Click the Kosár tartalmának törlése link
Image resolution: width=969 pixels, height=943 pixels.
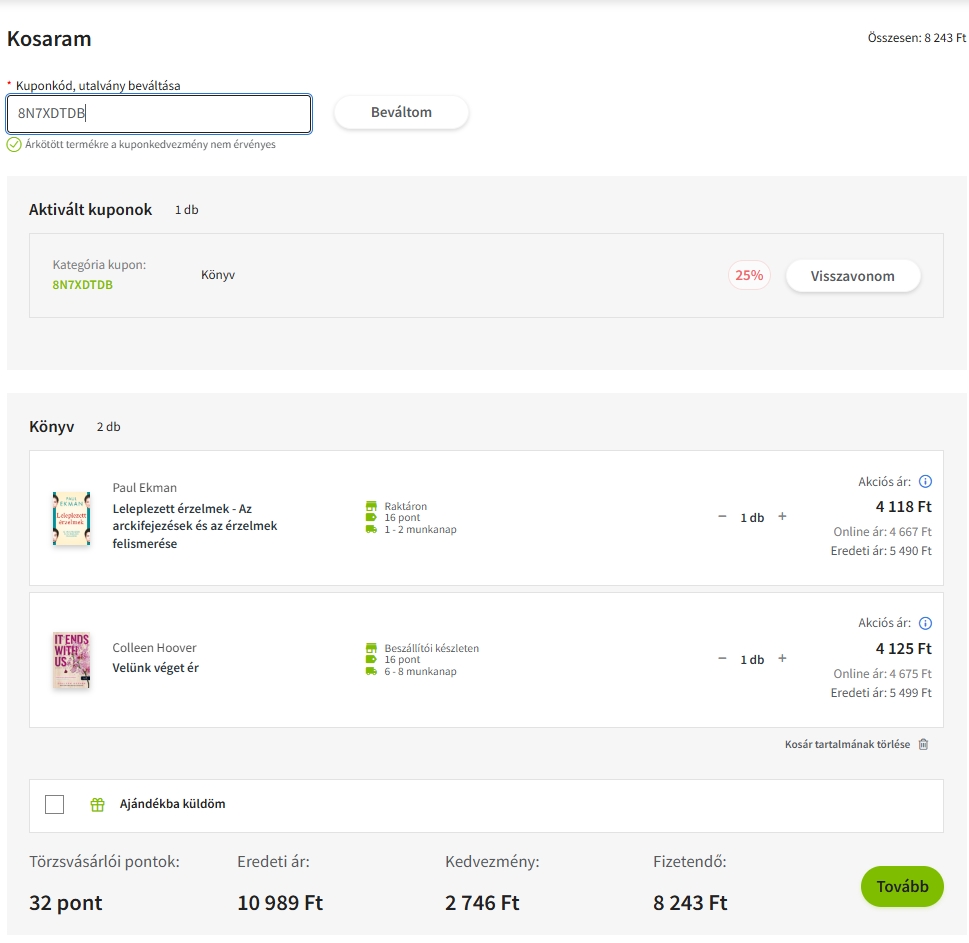pos(847,745)
